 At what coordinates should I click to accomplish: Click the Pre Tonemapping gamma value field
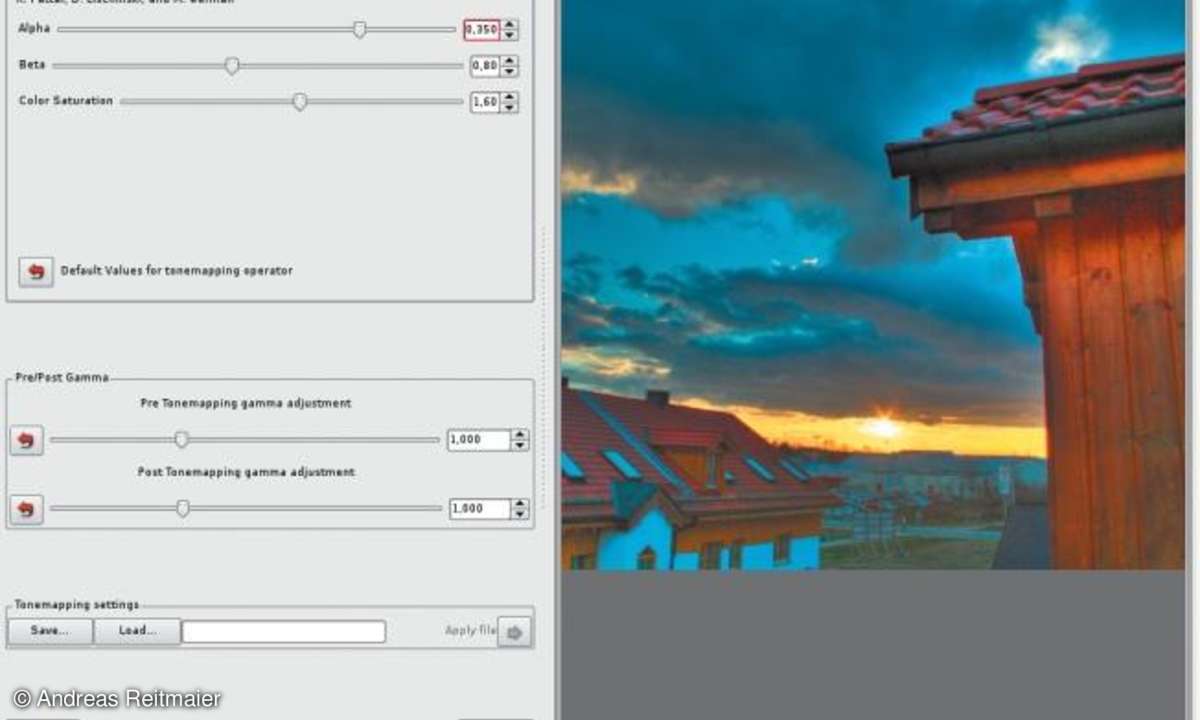[479, 440]
